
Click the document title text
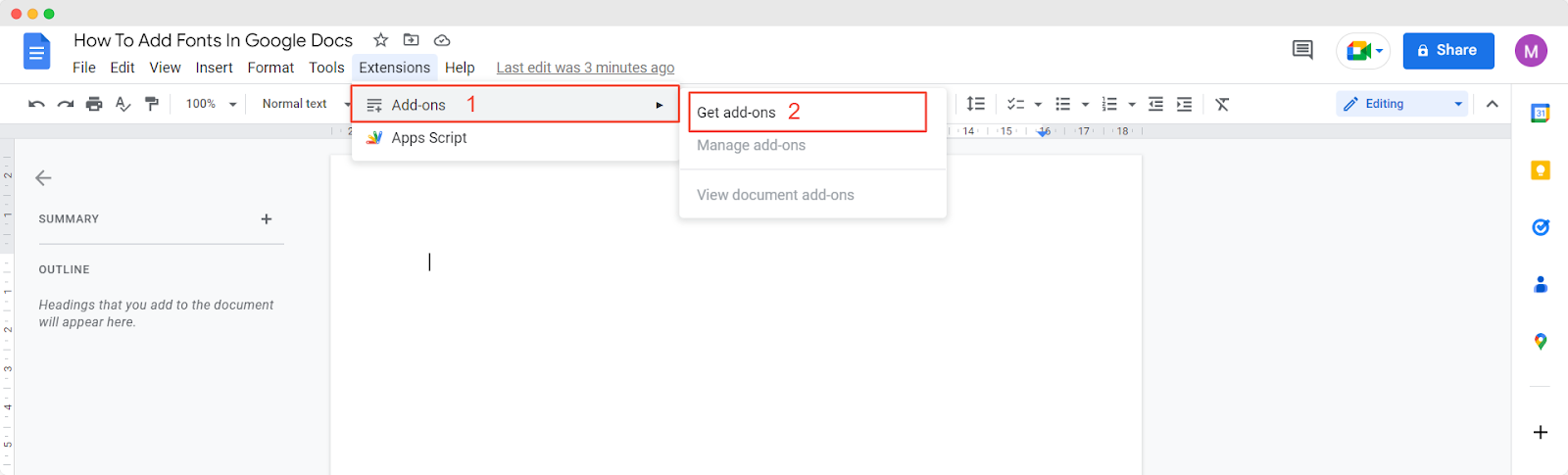pyautogui.click(x=213, y=40)
